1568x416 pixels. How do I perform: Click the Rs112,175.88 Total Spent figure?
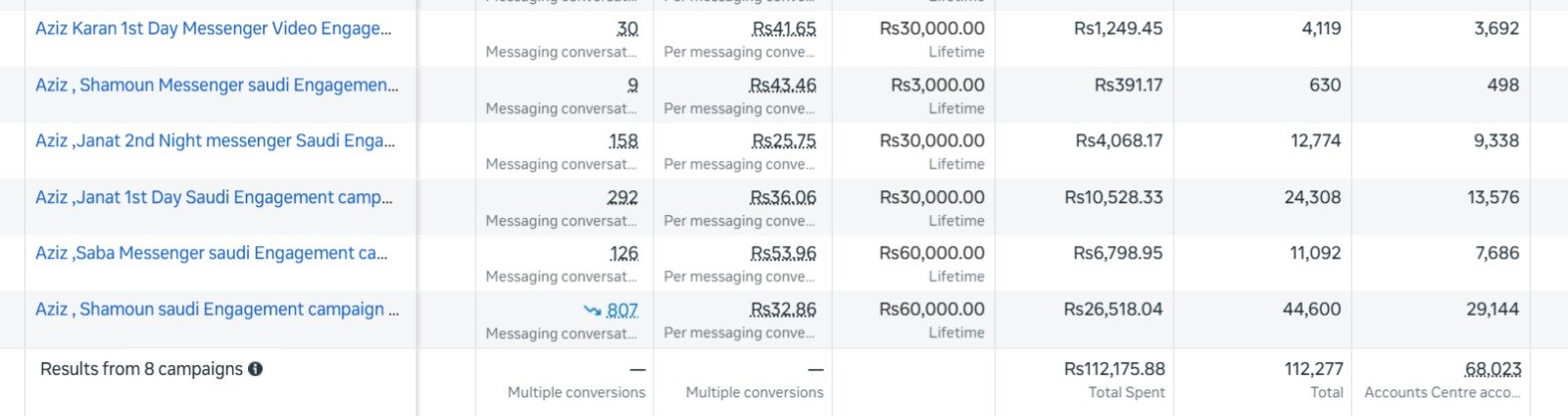(x=1114, y=370)
